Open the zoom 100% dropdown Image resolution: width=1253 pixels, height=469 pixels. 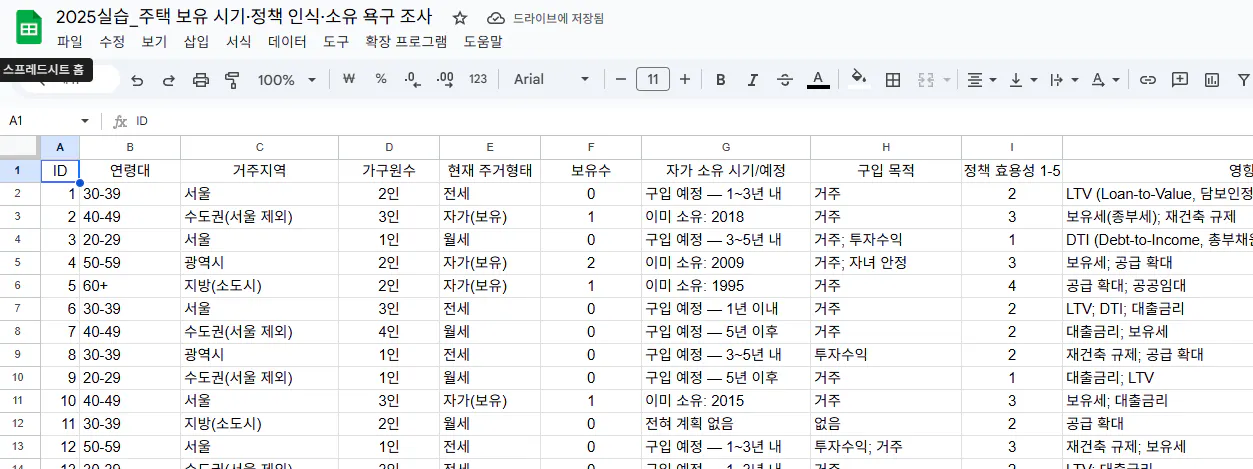[287, 80]
